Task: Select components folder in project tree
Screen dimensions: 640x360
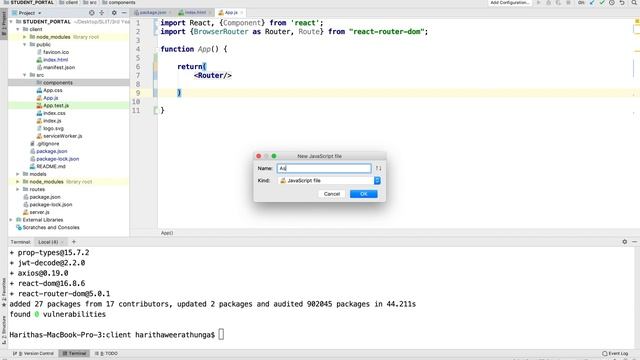Action: pos(58,83)
